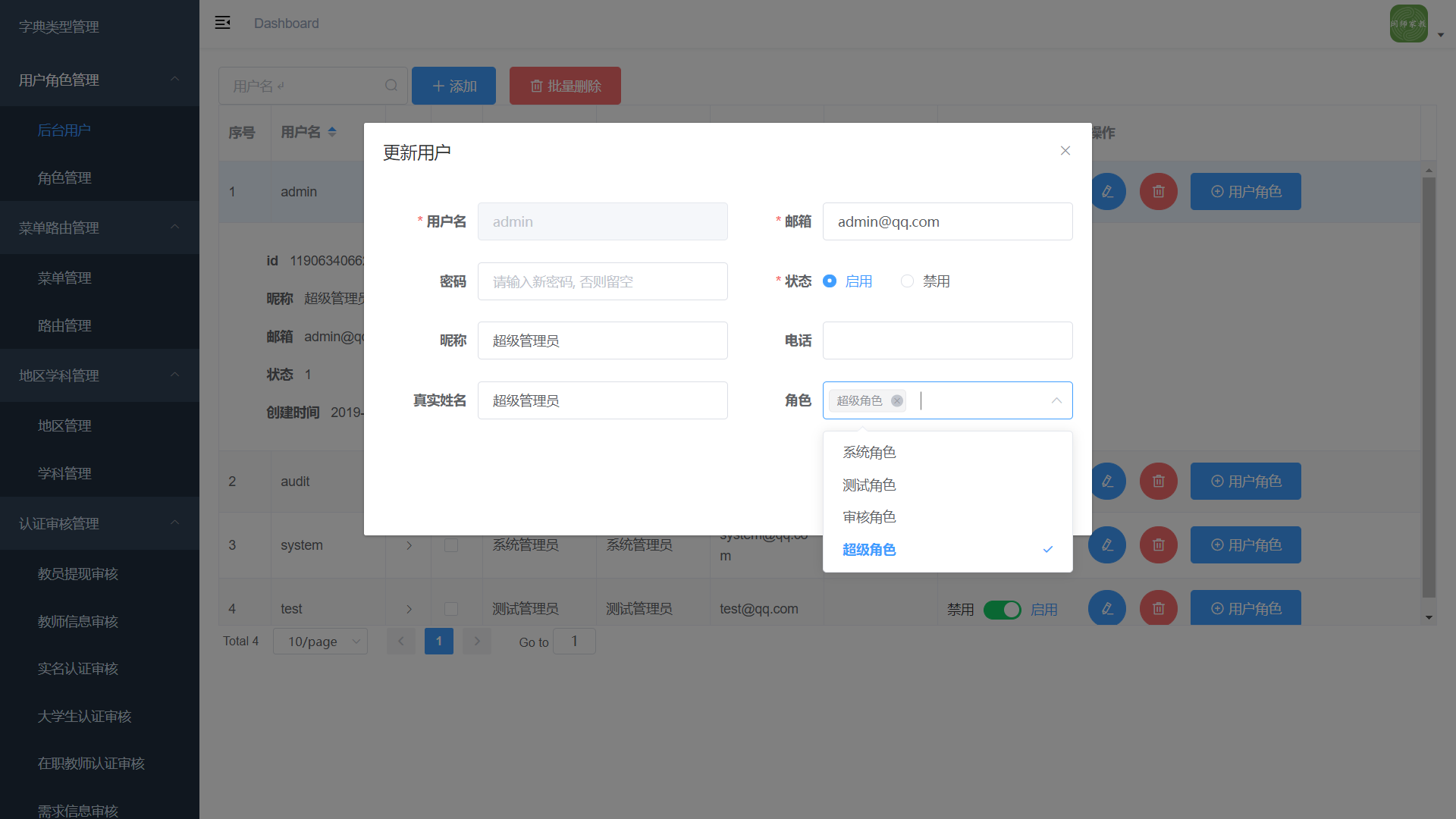Click the search magnifier icon in username box
The image size is (1456, 819).
[x=391, y=86]
